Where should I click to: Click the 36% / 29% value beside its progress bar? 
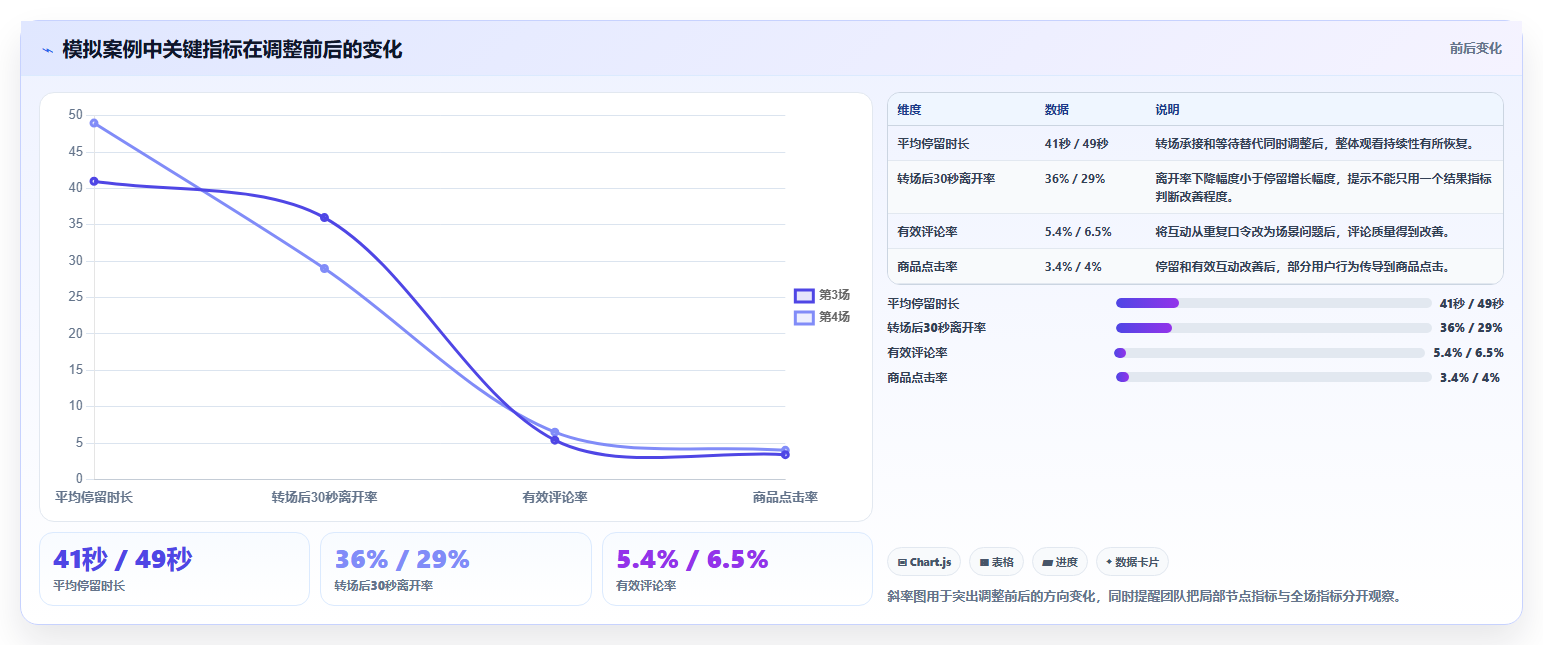[1471, 327]
